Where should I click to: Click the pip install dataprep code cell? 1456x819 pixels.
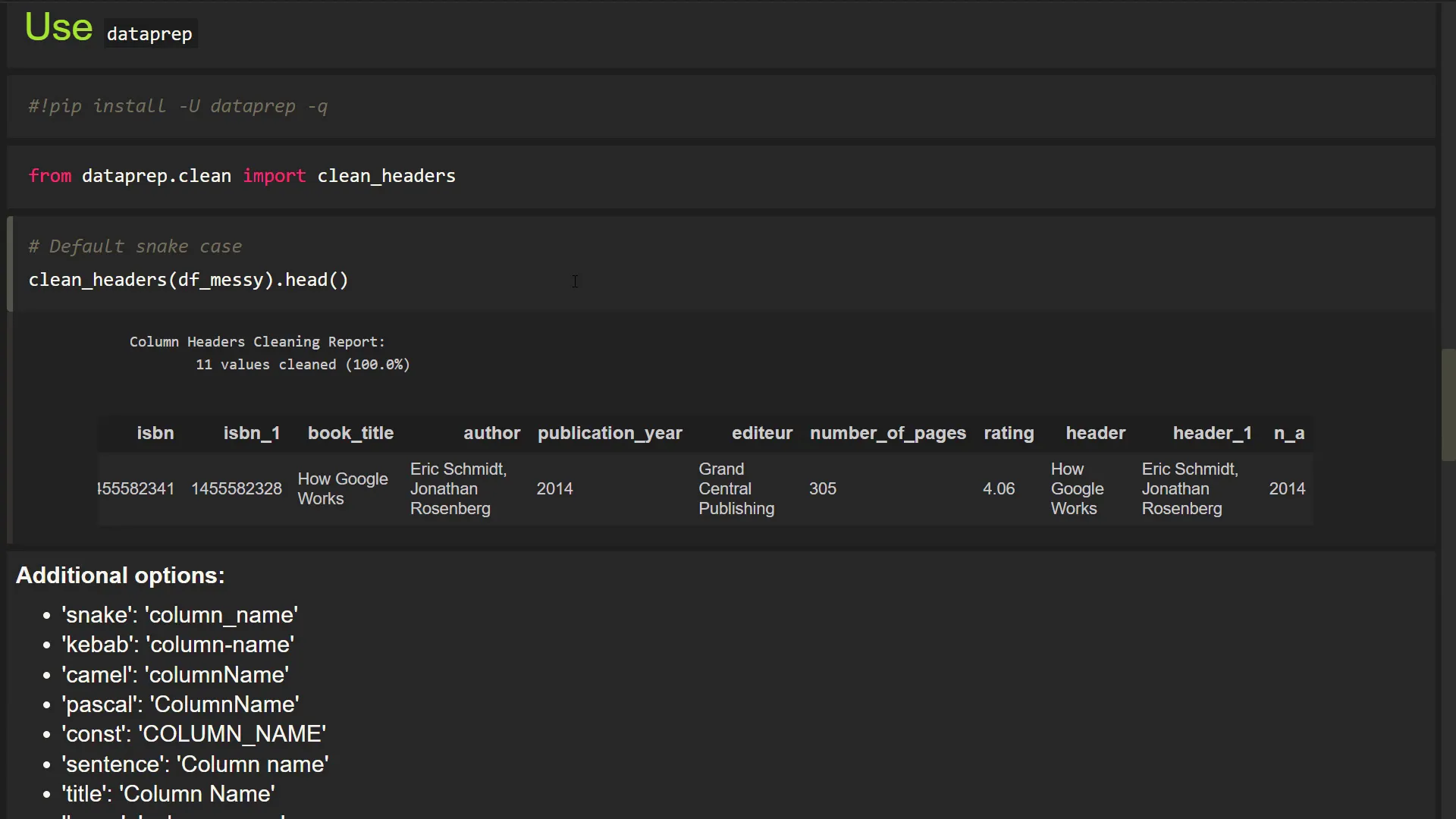click(177, 106)
